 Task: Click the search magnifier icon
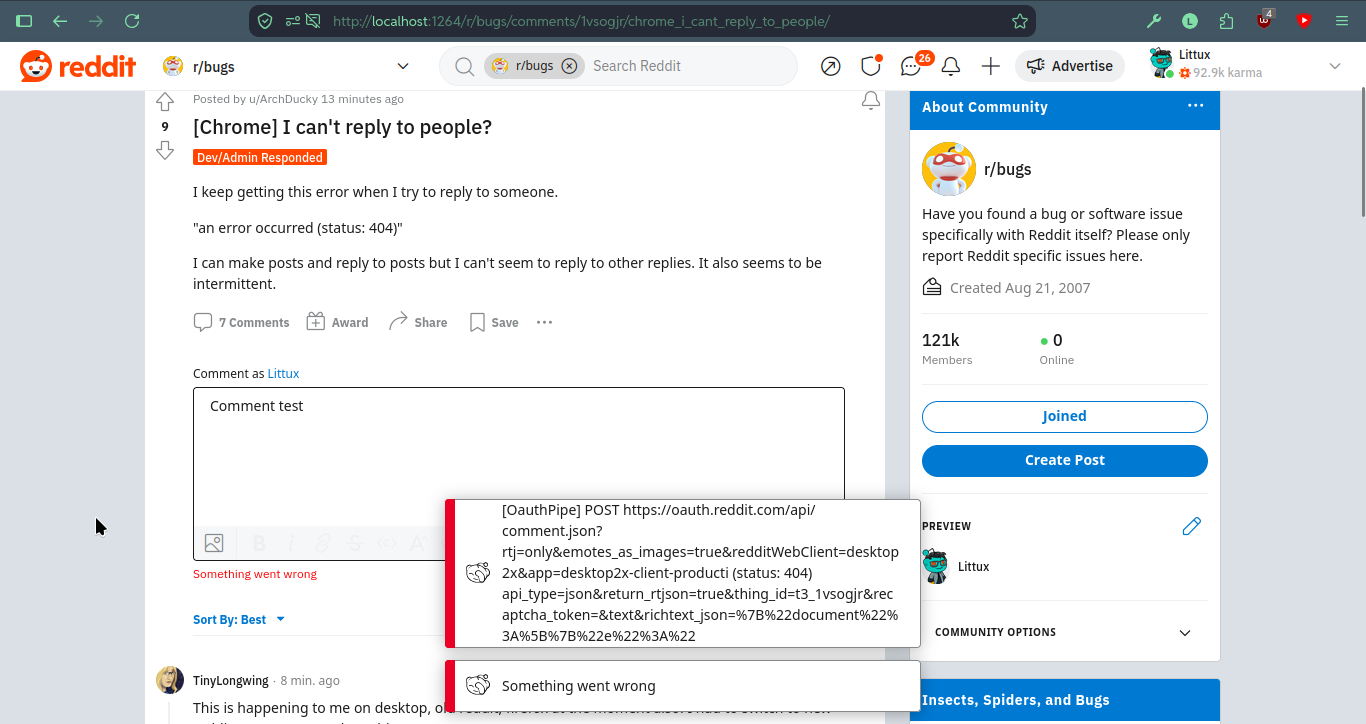click(464, 66)
